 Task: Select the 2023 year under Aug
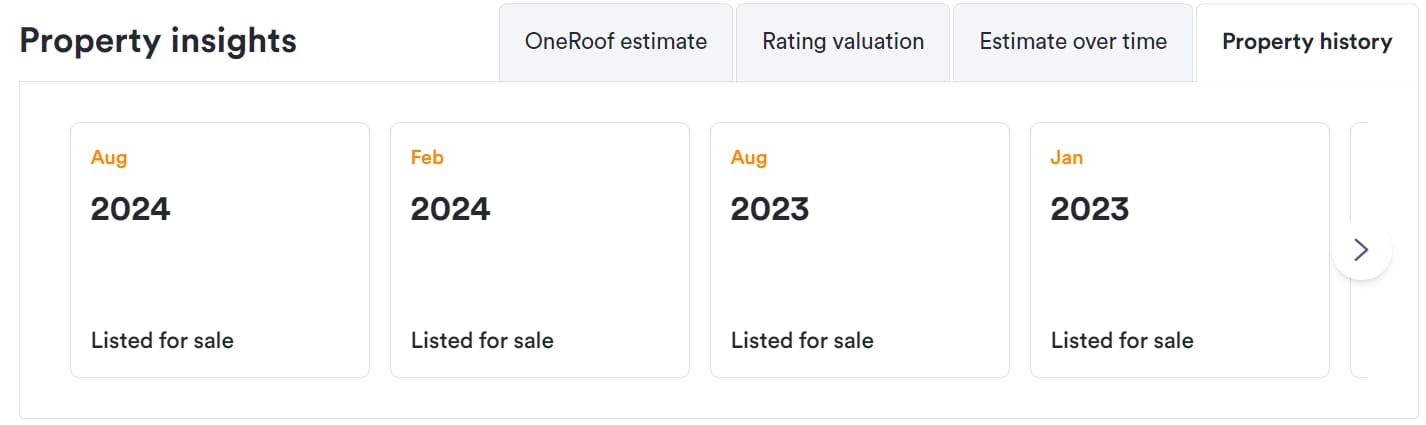click(770, 209)
